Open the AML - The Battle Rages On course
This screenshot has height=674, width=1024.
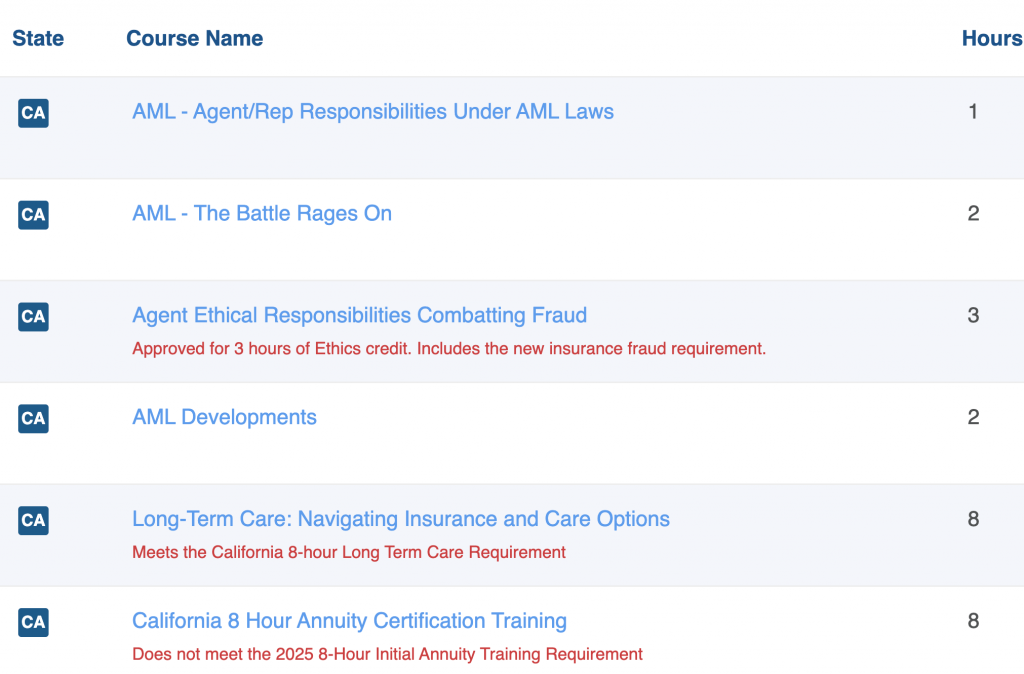coord(262,214)
